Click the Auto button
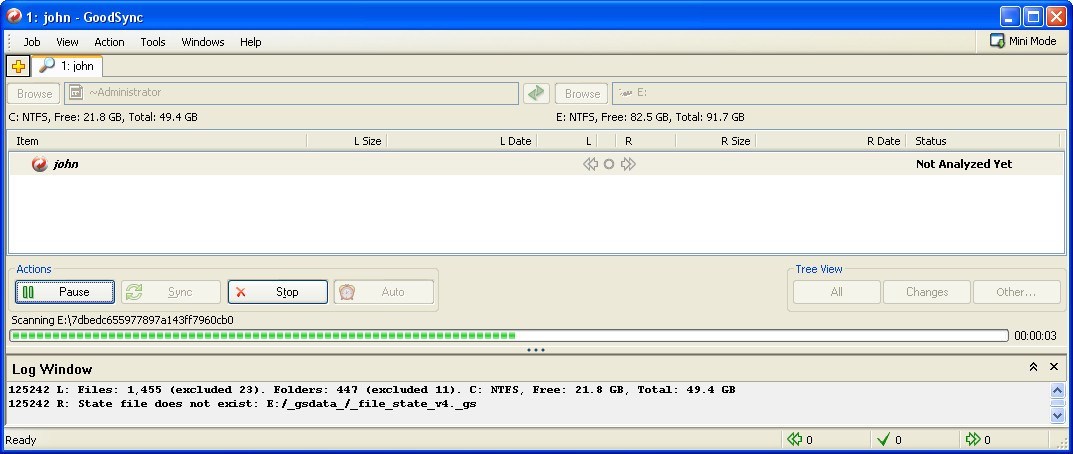 384,292
